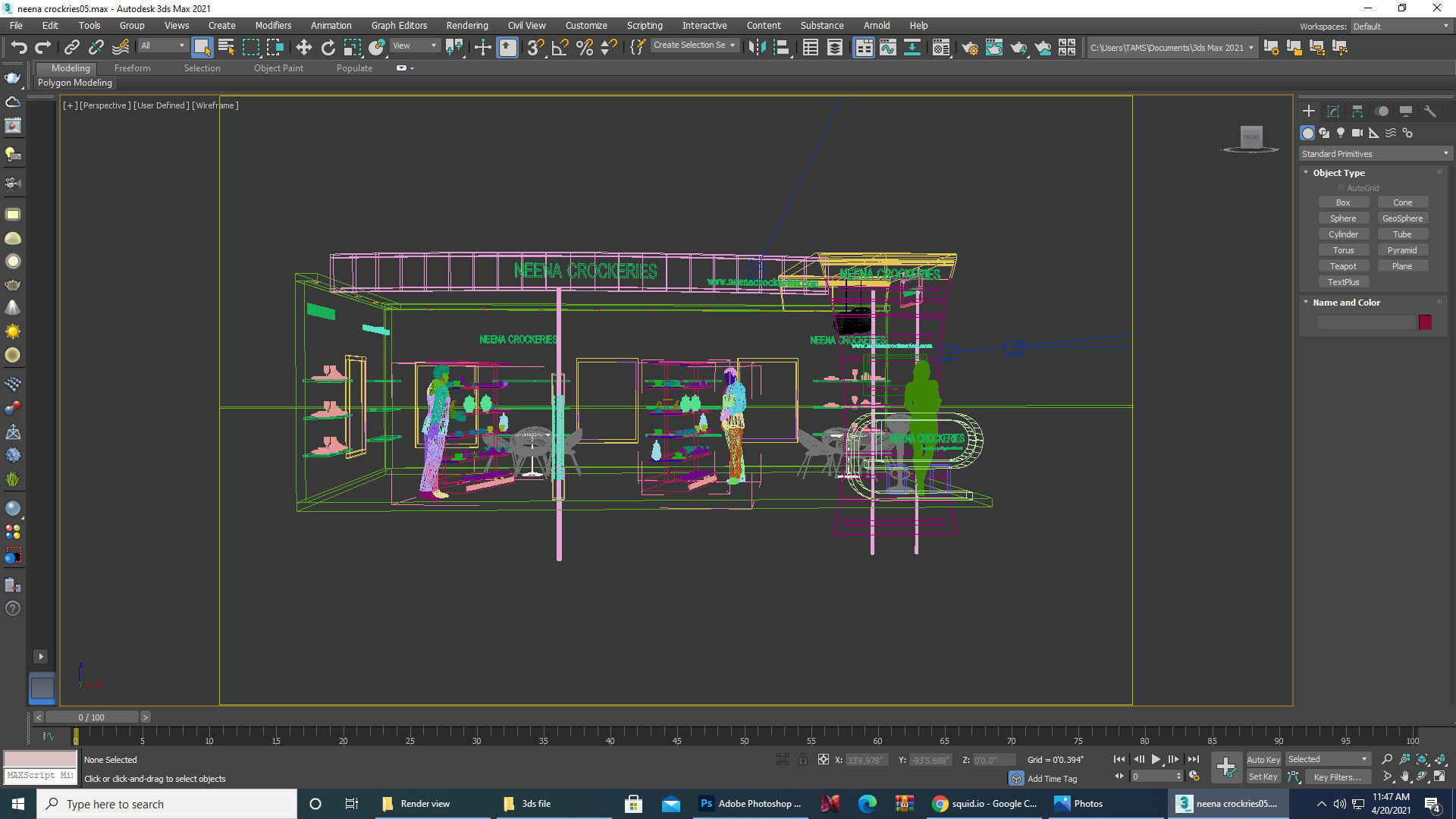The width and height of the screenshot is (1456, 819).
Task: Open the Motion panel tab icon
Action: (x=1382, y=111)
